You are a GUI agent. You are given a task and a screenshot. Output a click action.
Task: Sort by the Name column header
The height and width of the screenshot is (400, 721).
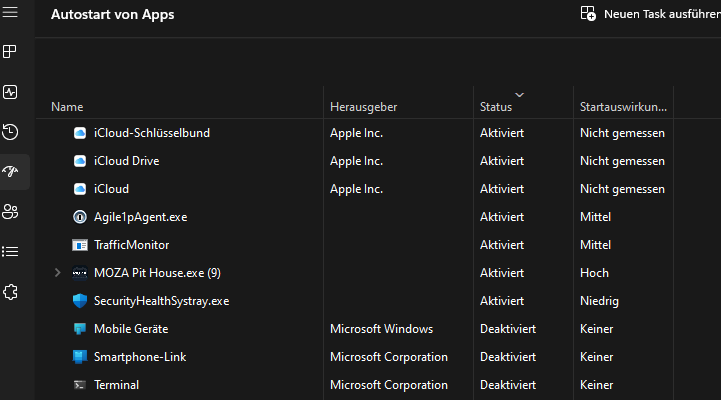pos(67,107)
